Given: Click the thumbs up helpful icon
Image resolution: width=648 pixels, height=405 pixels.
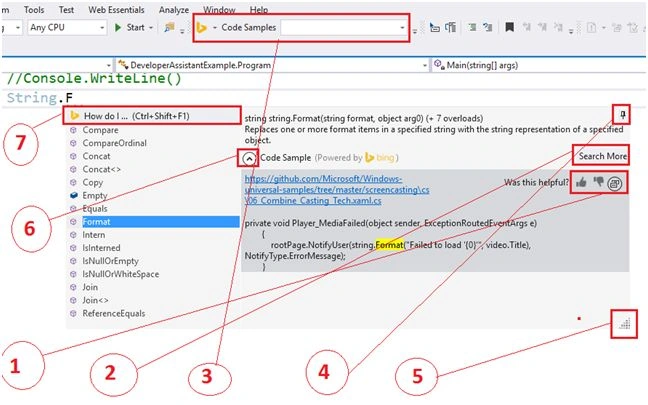Looking at the screenshot, I should tap(581, 182).
